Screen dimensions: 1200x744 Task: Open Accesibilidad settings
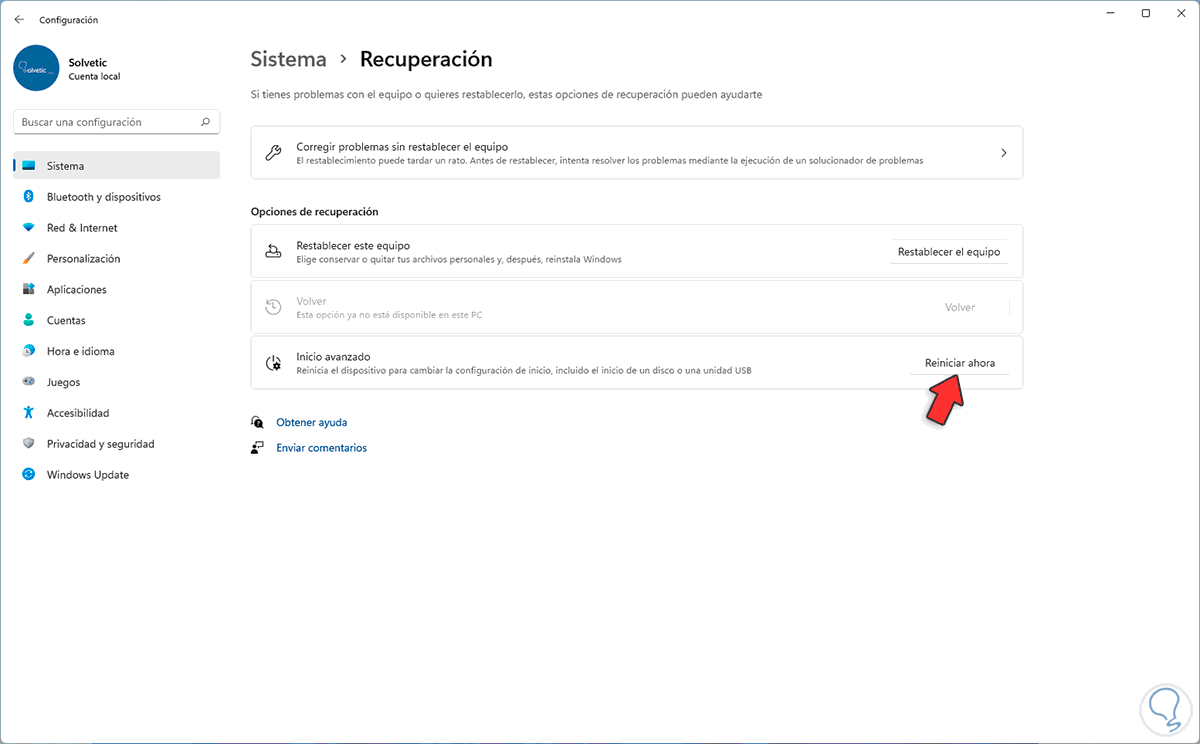[x=78, y=413]
